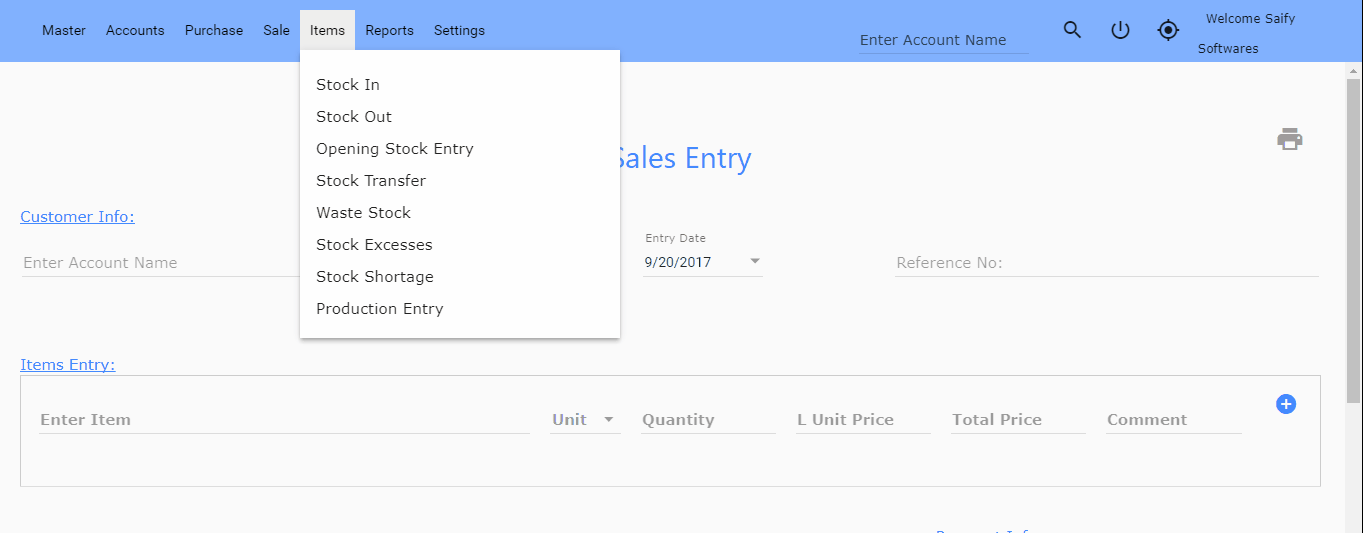Click the Items Entry link

tap(68, 365)
